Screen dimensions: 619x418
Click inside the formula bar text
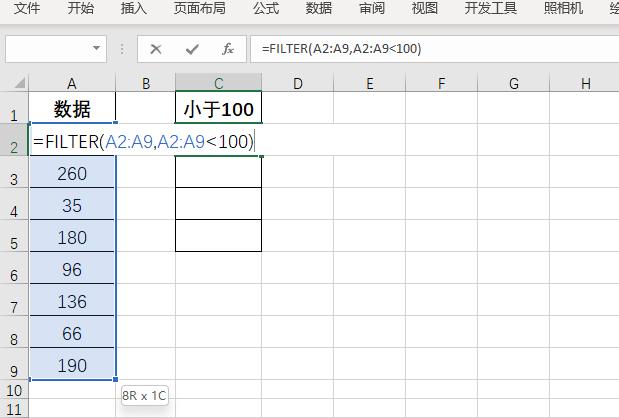pyautogui.click(x=341, y=49)
